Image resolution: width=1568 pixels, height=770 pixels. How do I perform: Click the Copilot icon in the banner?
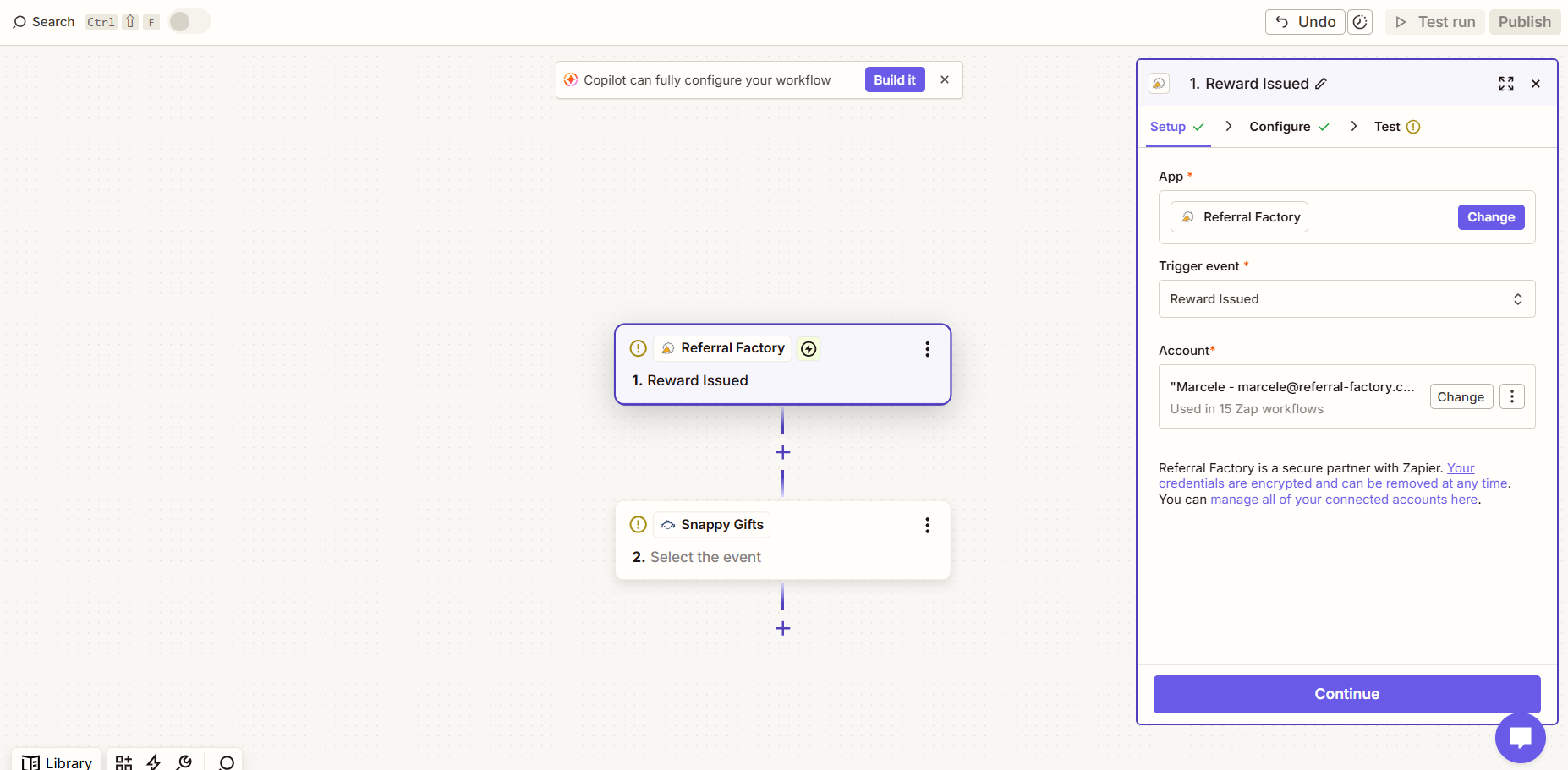[571, 79]
